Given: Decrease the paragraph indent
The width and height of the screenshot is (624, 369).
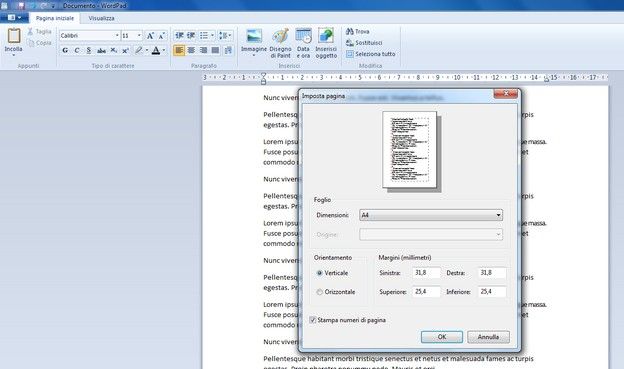Looking at the screenshot, I should coord(179,35).
